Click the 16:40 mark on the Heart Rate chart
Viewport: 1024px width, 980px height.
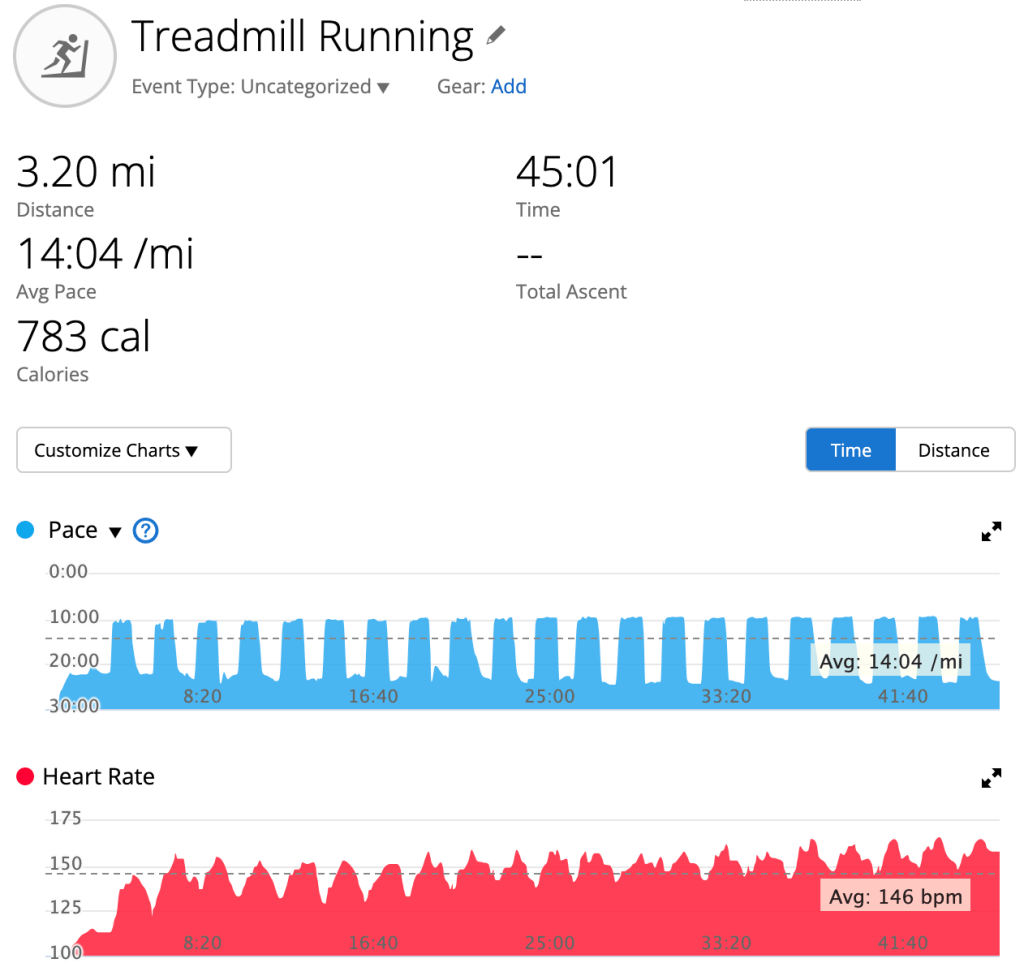pyautogui.click(x=373, y=943)
